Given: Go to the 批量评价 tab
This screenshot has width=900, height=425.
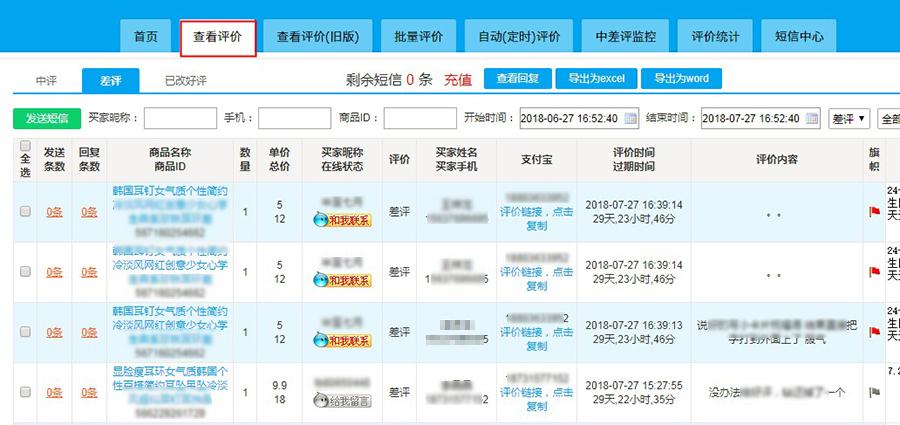Looking at the screenshot, I should (x=418, y=36).
